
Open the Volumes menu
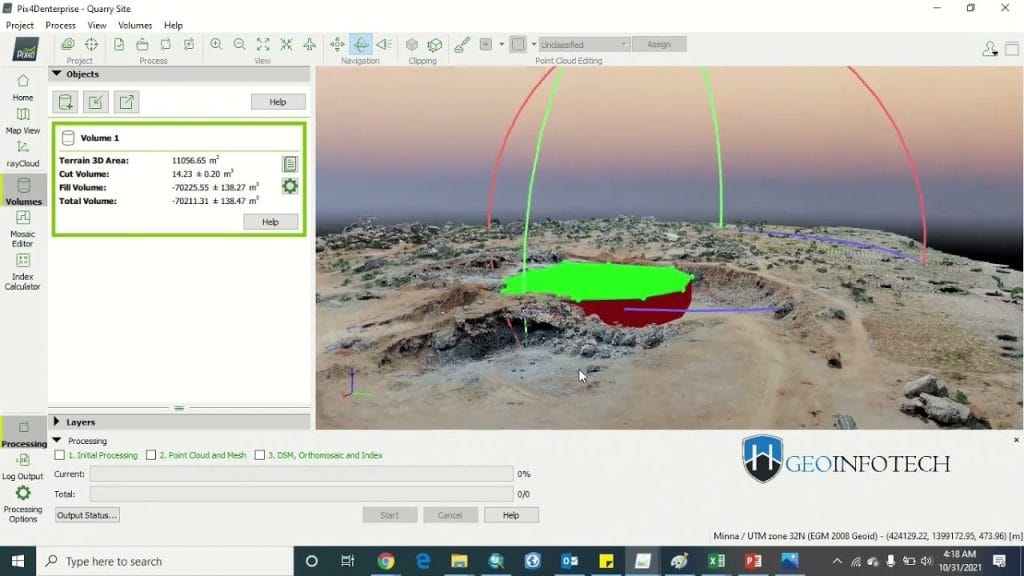[x=135, y=25]
